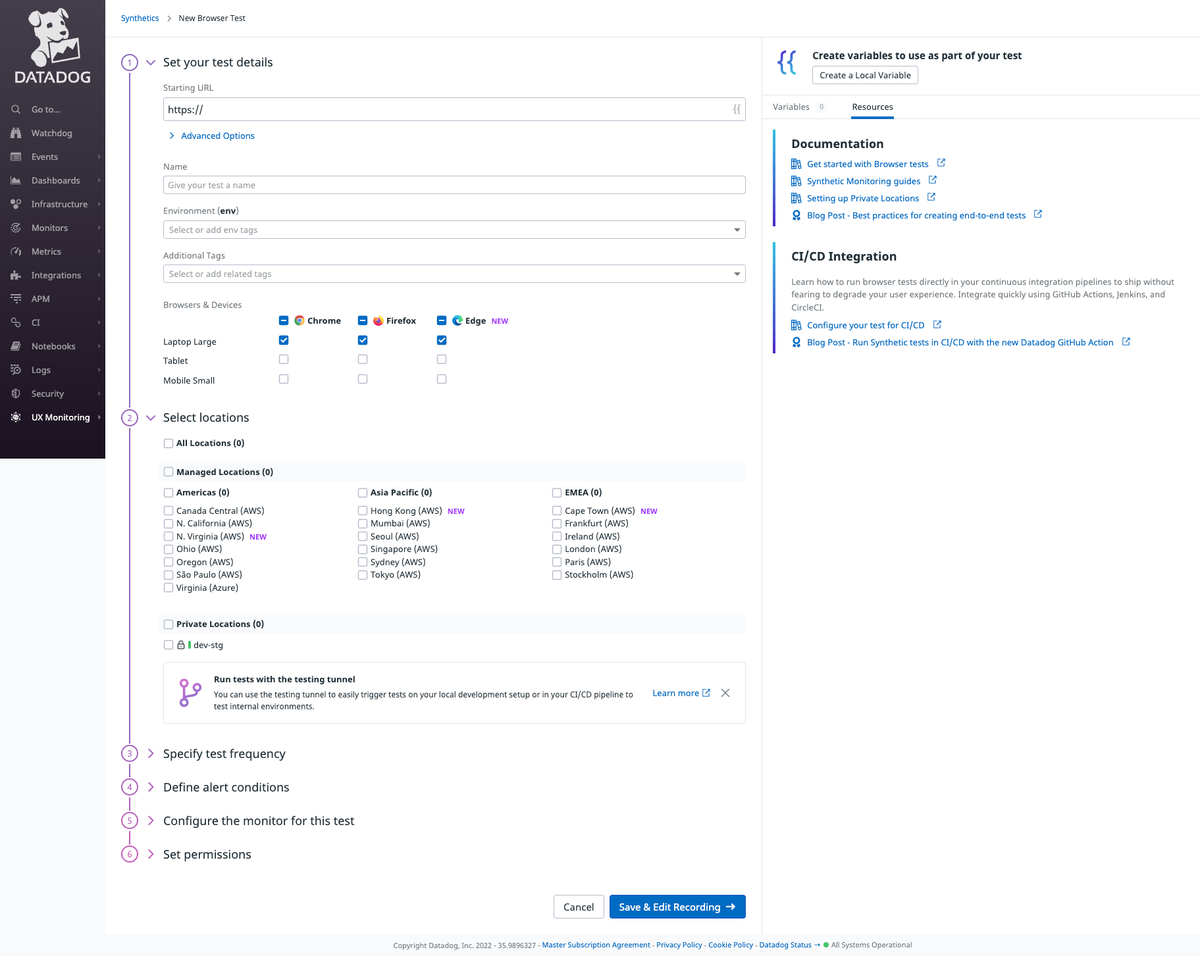Open Datadog Status footer link
The height and width of the screenshot is (956, 1200).
coord(785,945)
